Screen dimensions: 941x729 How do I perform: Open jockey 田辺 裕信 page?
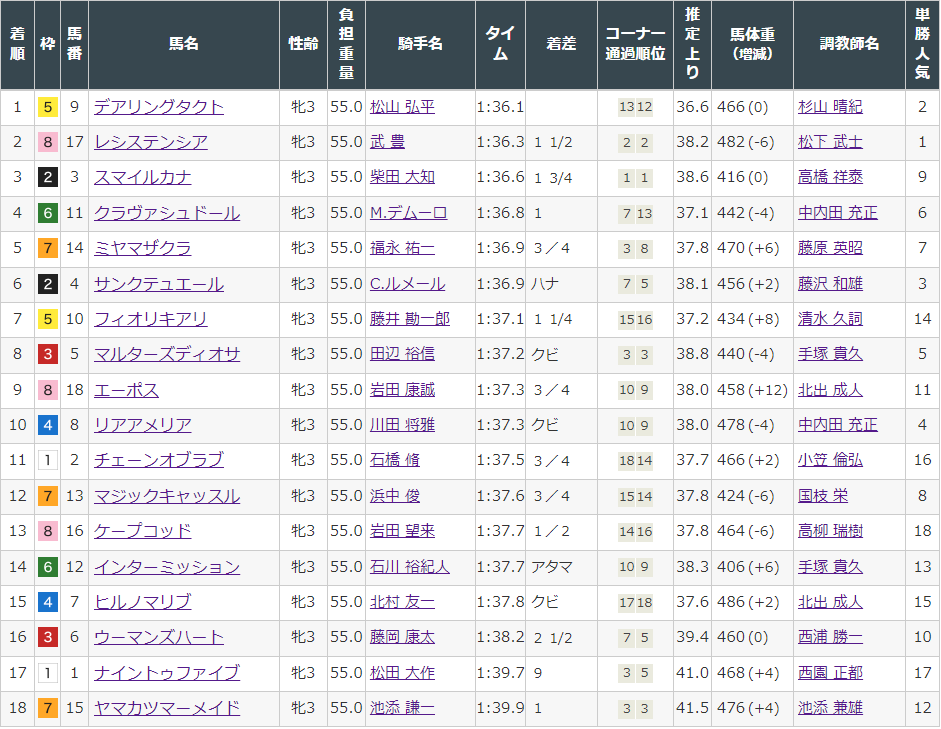click(x=402, y=355)
